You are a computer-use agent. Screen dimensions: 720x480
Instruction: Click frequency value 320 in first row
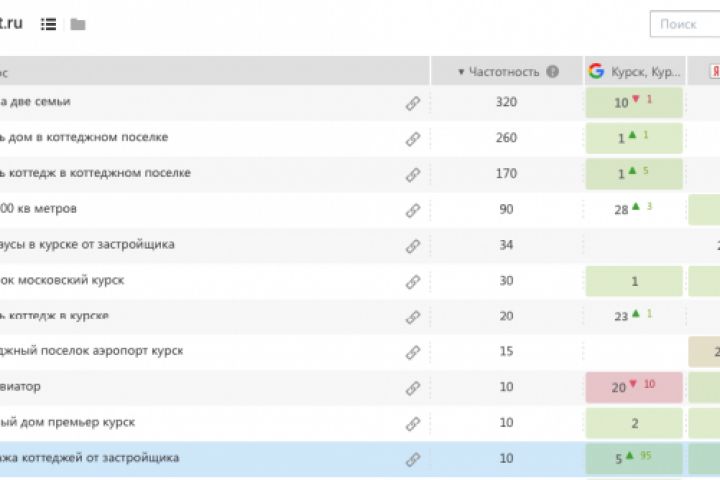pyautogui.click(x=506, y=102)
